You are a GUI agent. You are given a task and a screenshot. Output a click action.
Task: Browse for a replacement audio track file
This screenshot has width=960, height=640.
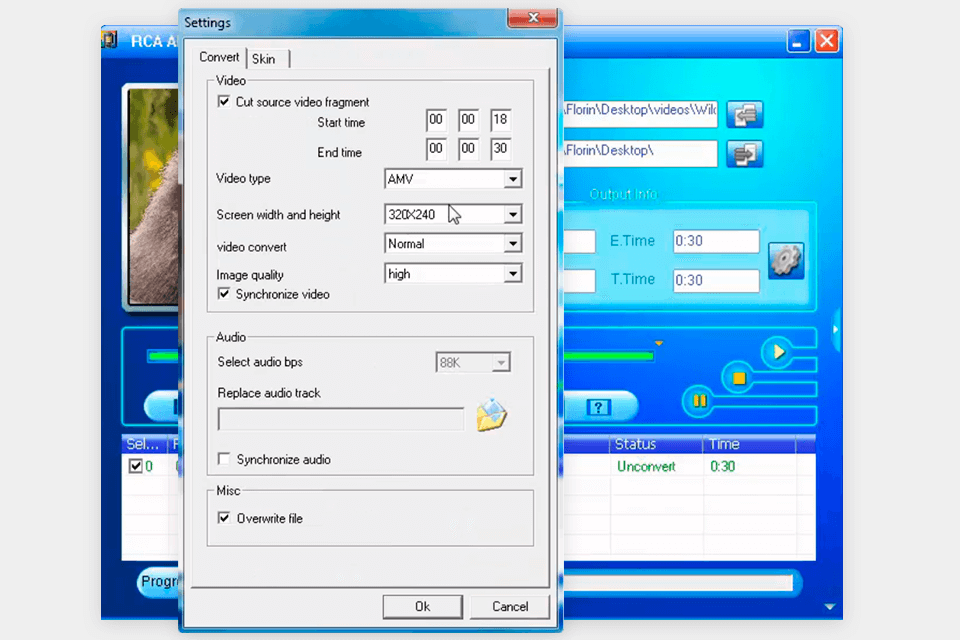(x=491, y=416)
